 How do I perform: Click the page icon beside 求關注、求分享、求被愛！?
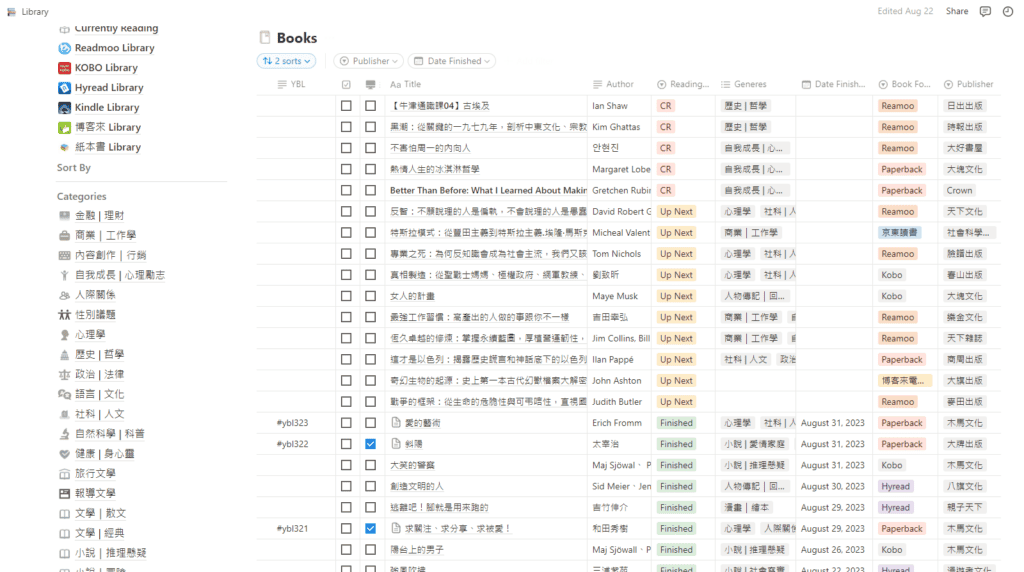coord(396,528)
